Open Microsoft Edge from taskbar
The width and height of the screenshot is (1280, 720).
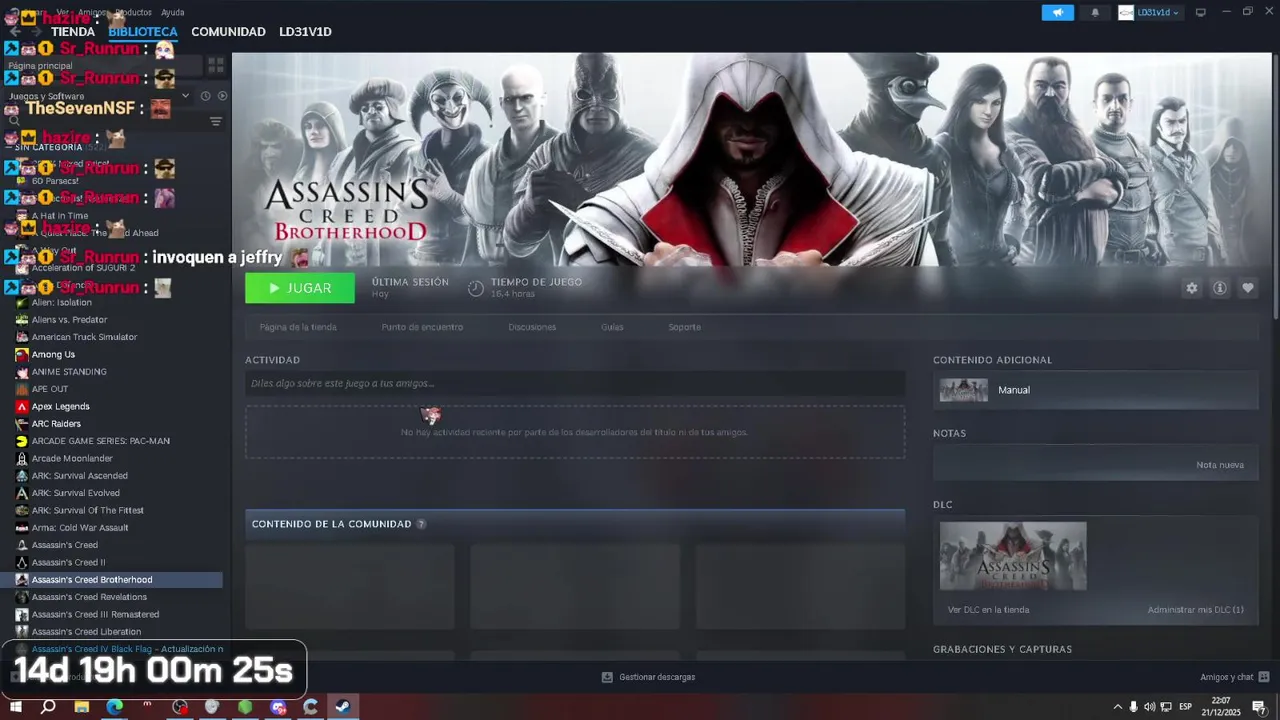coord(115,707)
